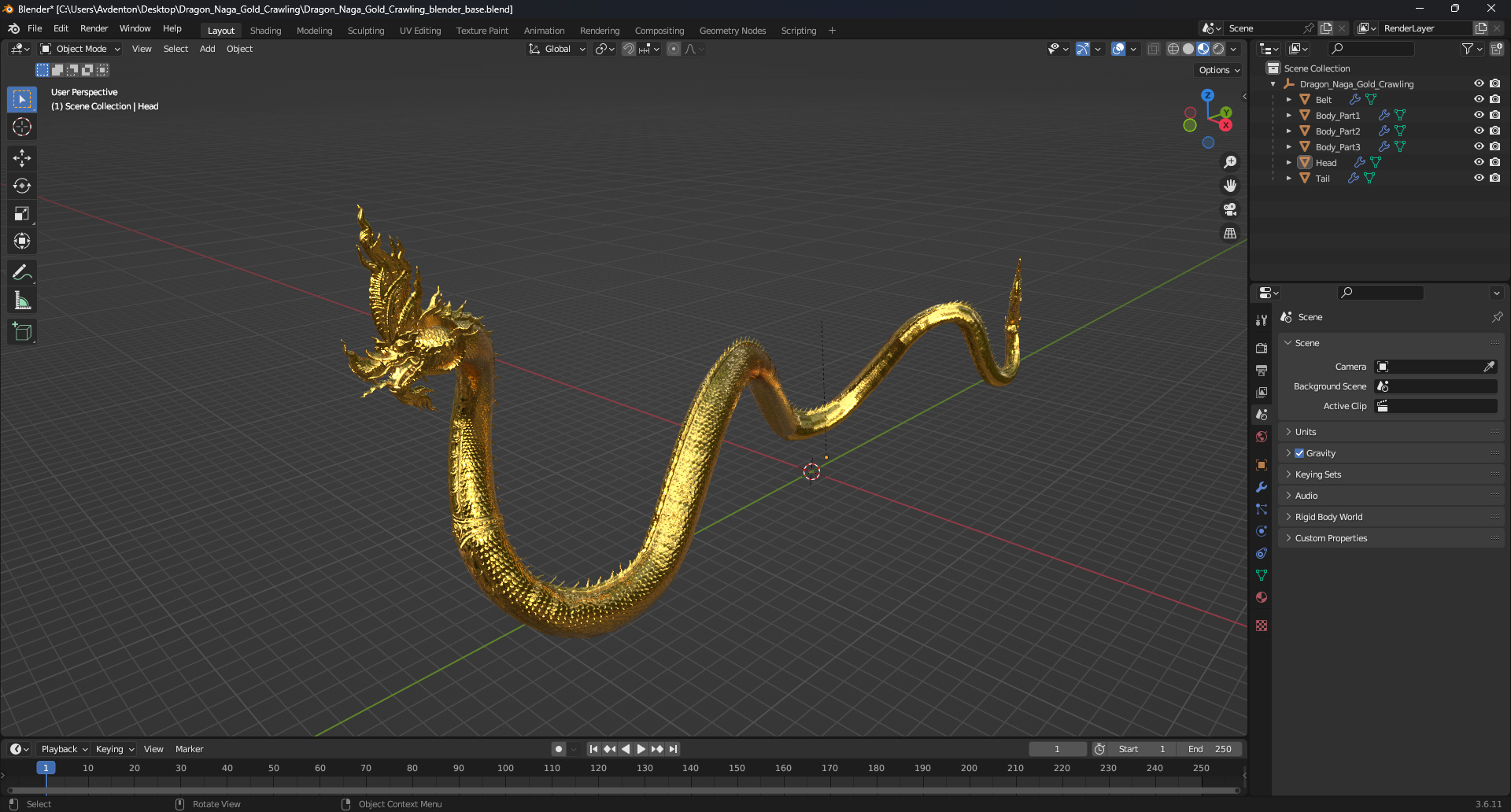The width and height of the screenshot is (1511, 812).
Task: Activate the Rotate tool
Action: 22,186
